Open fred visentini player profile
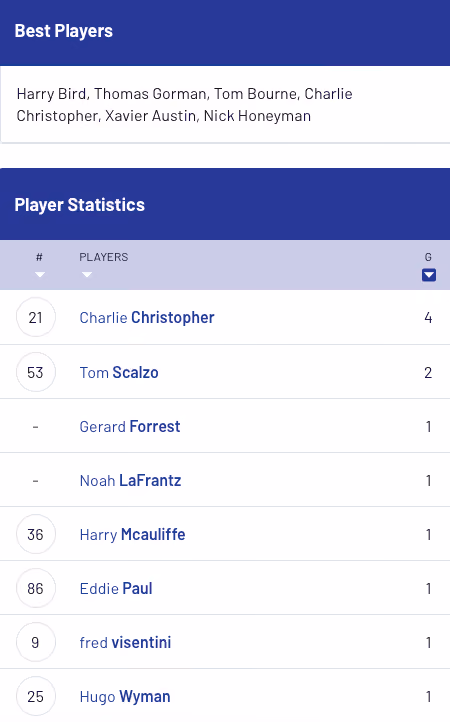The width and height of the screenshot is (450, 722). (125, 642)
